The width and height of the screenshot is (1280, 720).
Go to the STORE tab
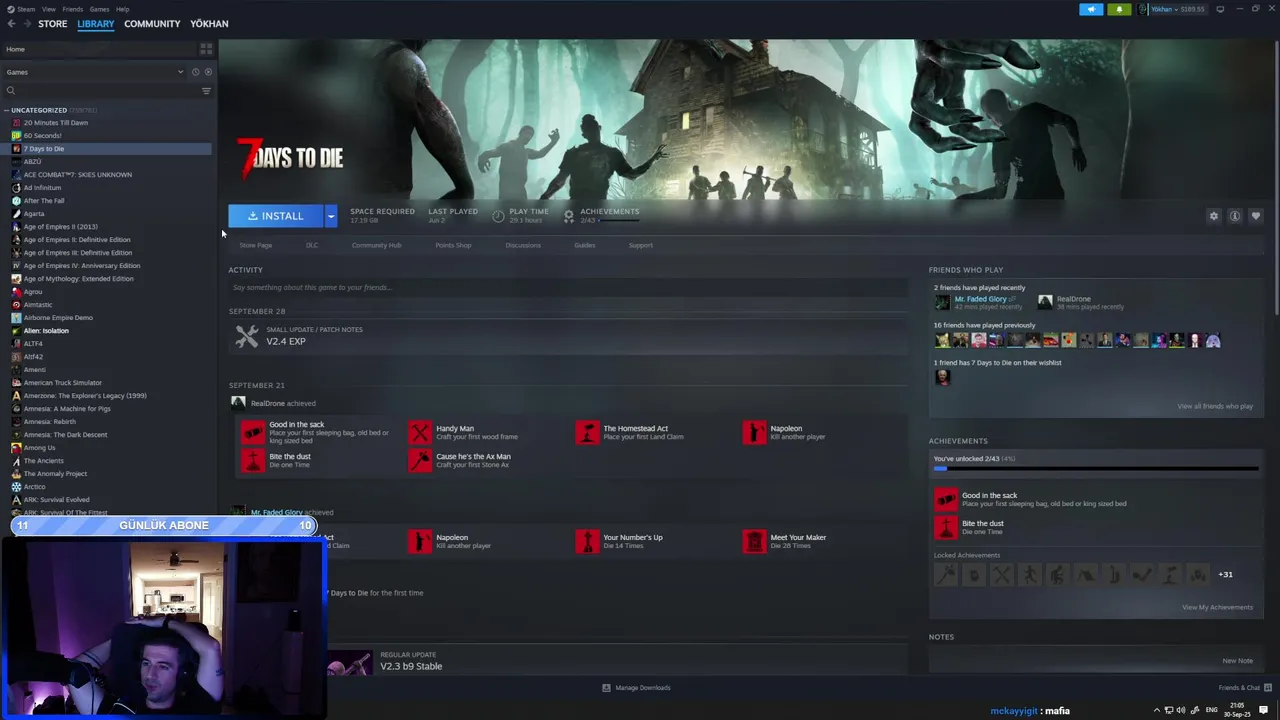53,24
